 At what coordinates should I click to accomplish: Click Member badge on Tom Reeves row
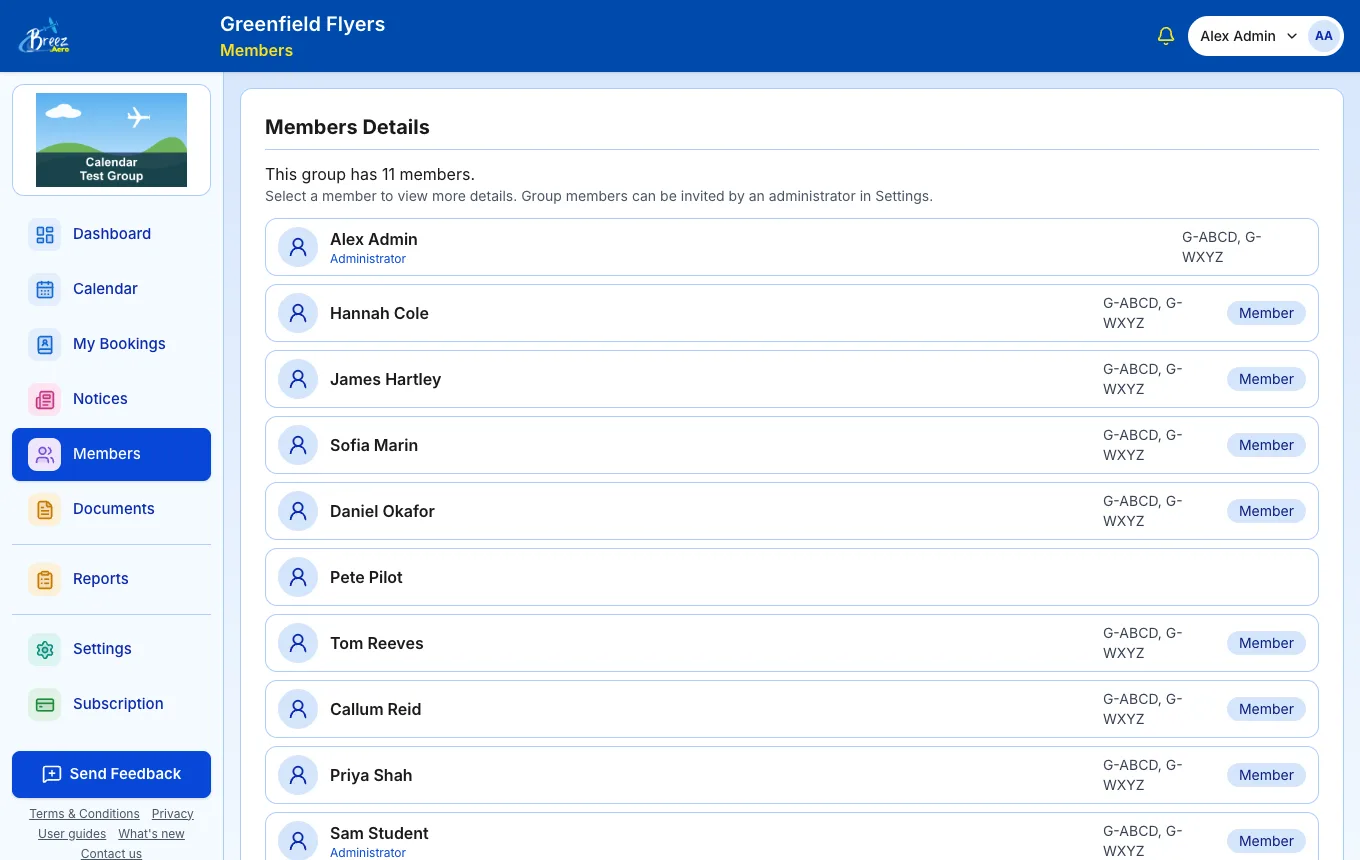pyautogui.click(x=1266, y=643)
